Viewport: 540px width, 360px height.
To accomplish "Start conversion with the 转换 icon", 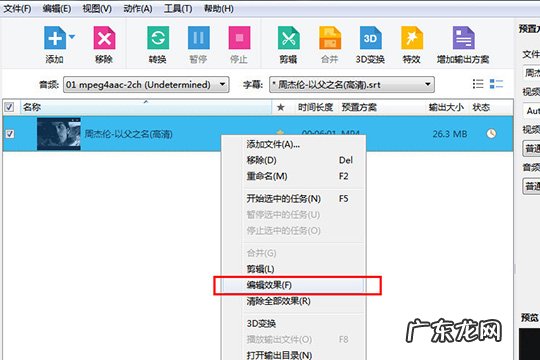I will click(x=158, y=38).
